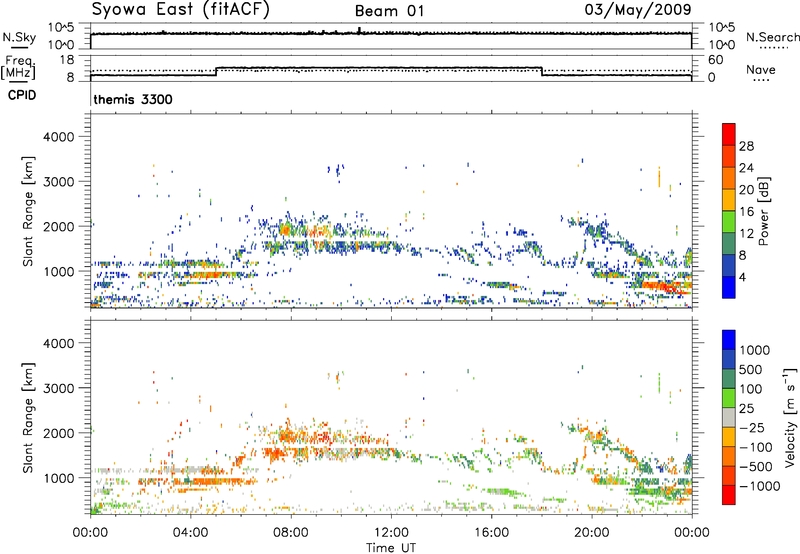800x554 pixels.
Task: Click the '25' tick on the velocity colorbar
Action: (747, 408)
